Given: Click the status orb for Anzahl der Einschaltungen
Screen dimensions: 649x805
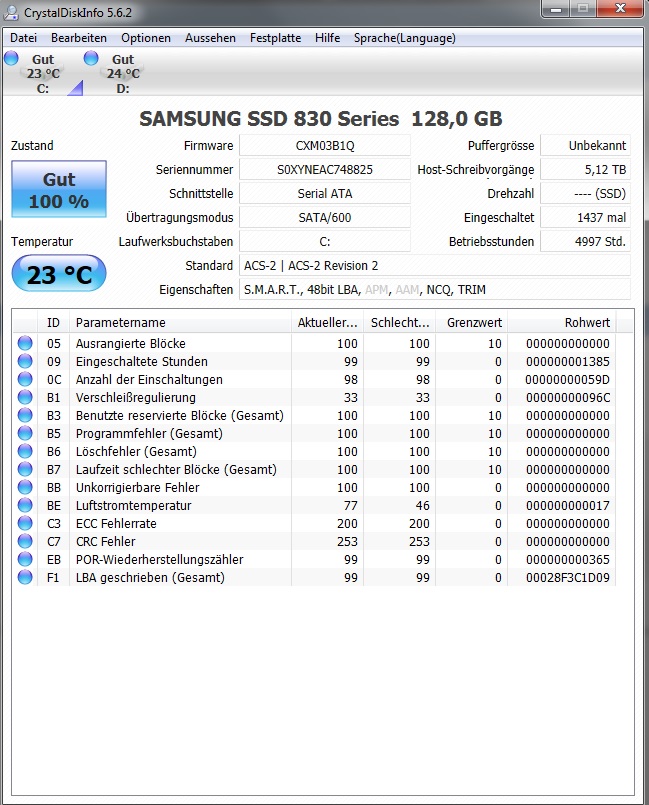Looking at the screenshot, I should [25, 379].
